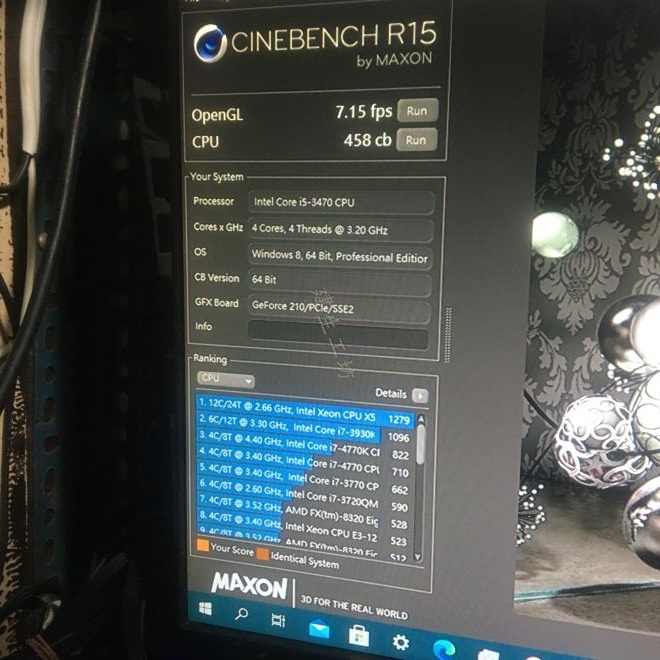Open the CPU ranking type dropdown
This screenshot has height=660, width=660.
click(x=226, y=379)
